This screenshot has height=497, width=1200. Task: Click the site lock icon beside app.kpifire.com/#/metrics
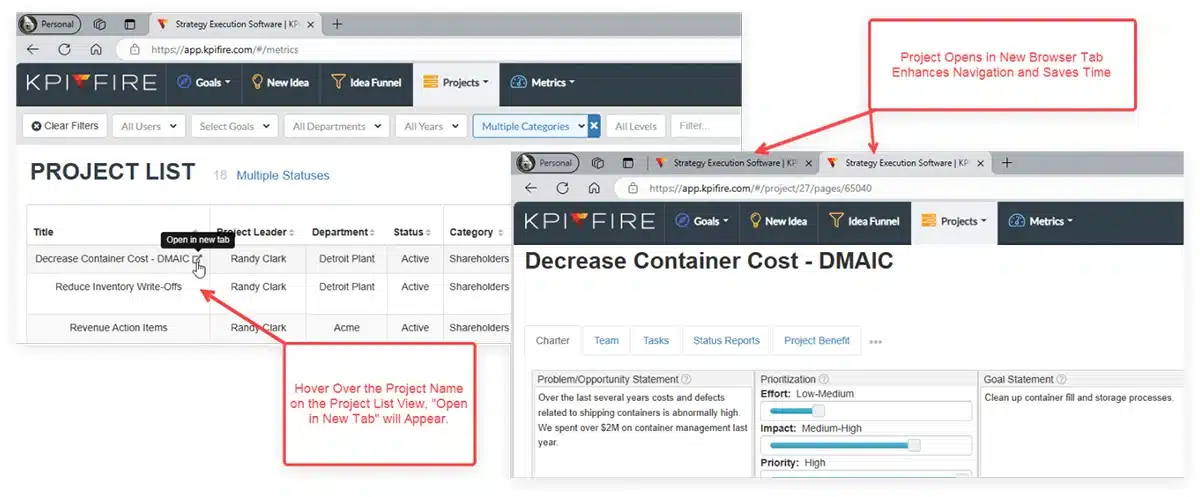(135, 49)
